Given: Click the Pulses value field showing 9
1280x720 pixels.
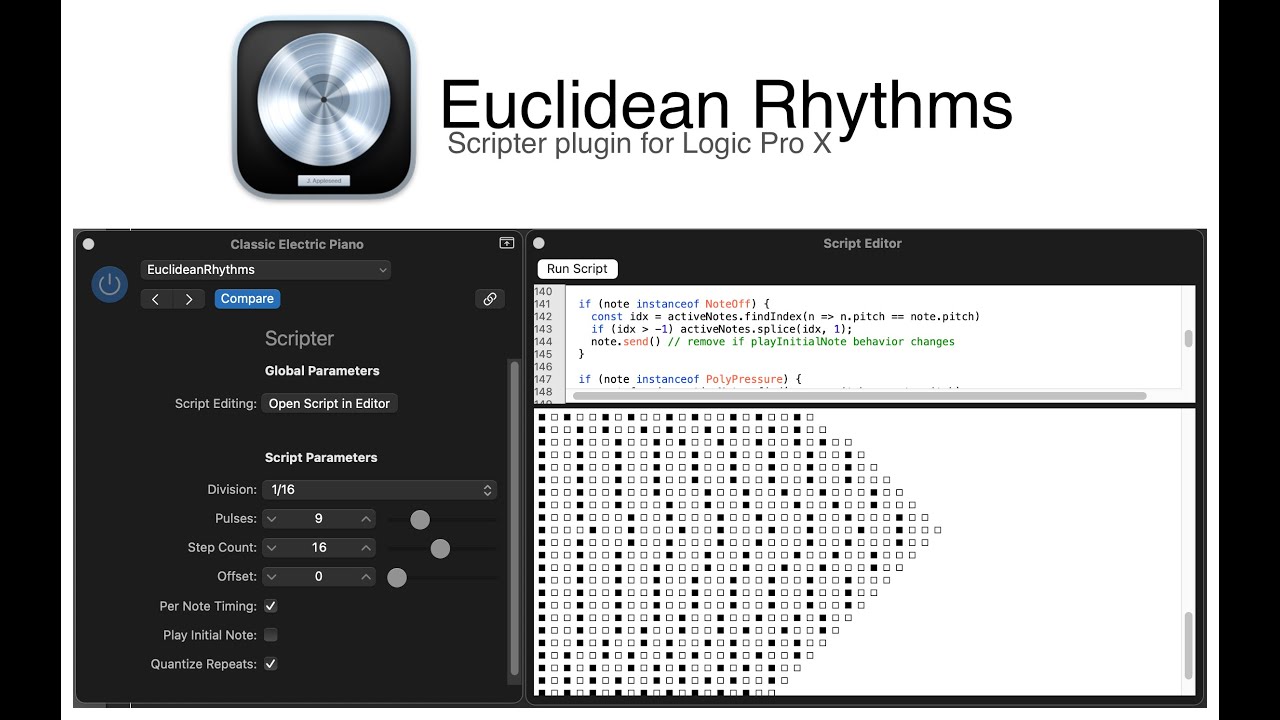Looking at the screenshot, I should click(318, 519).
